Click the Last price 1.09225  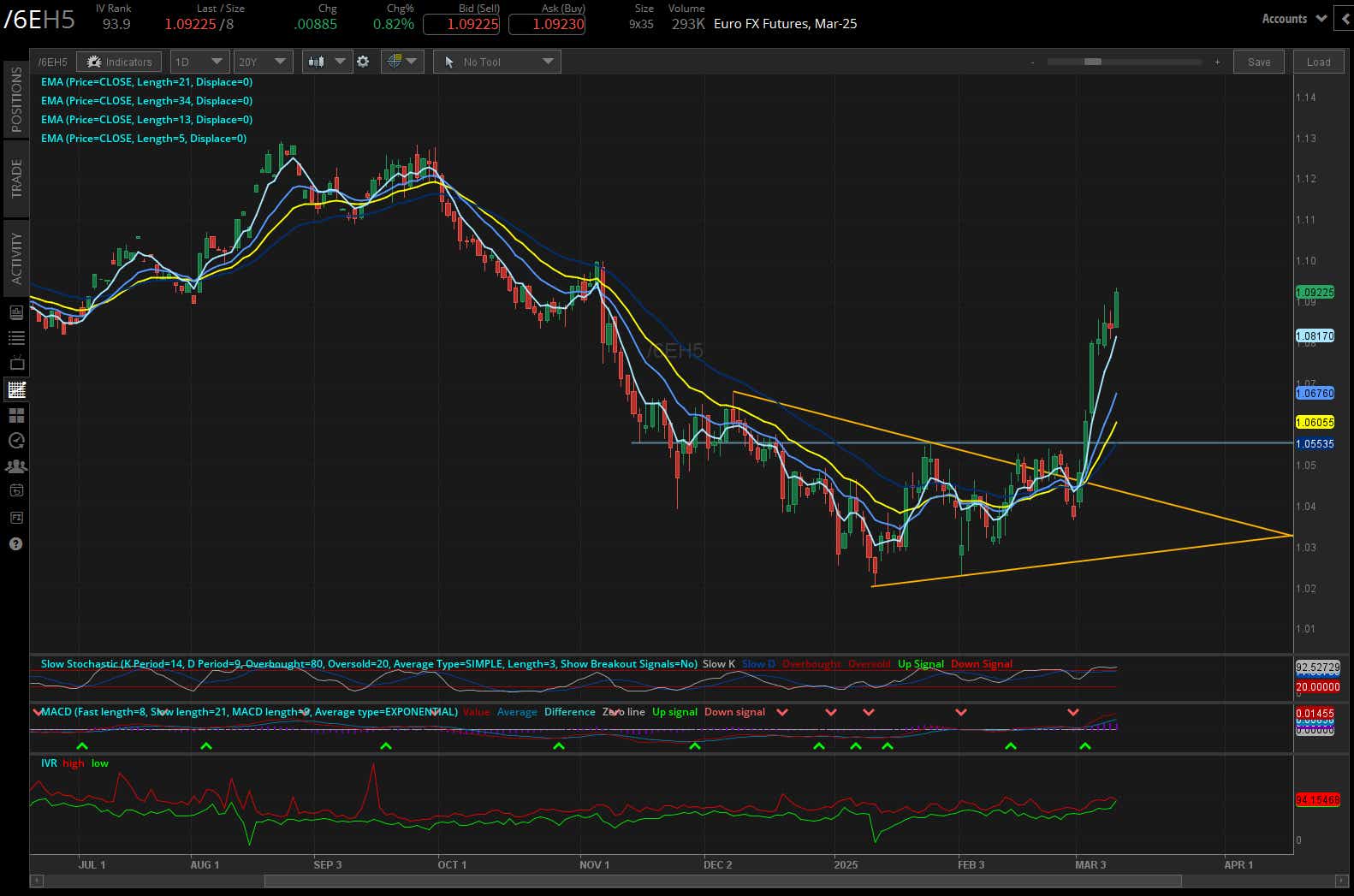click(x=190, y=24)
